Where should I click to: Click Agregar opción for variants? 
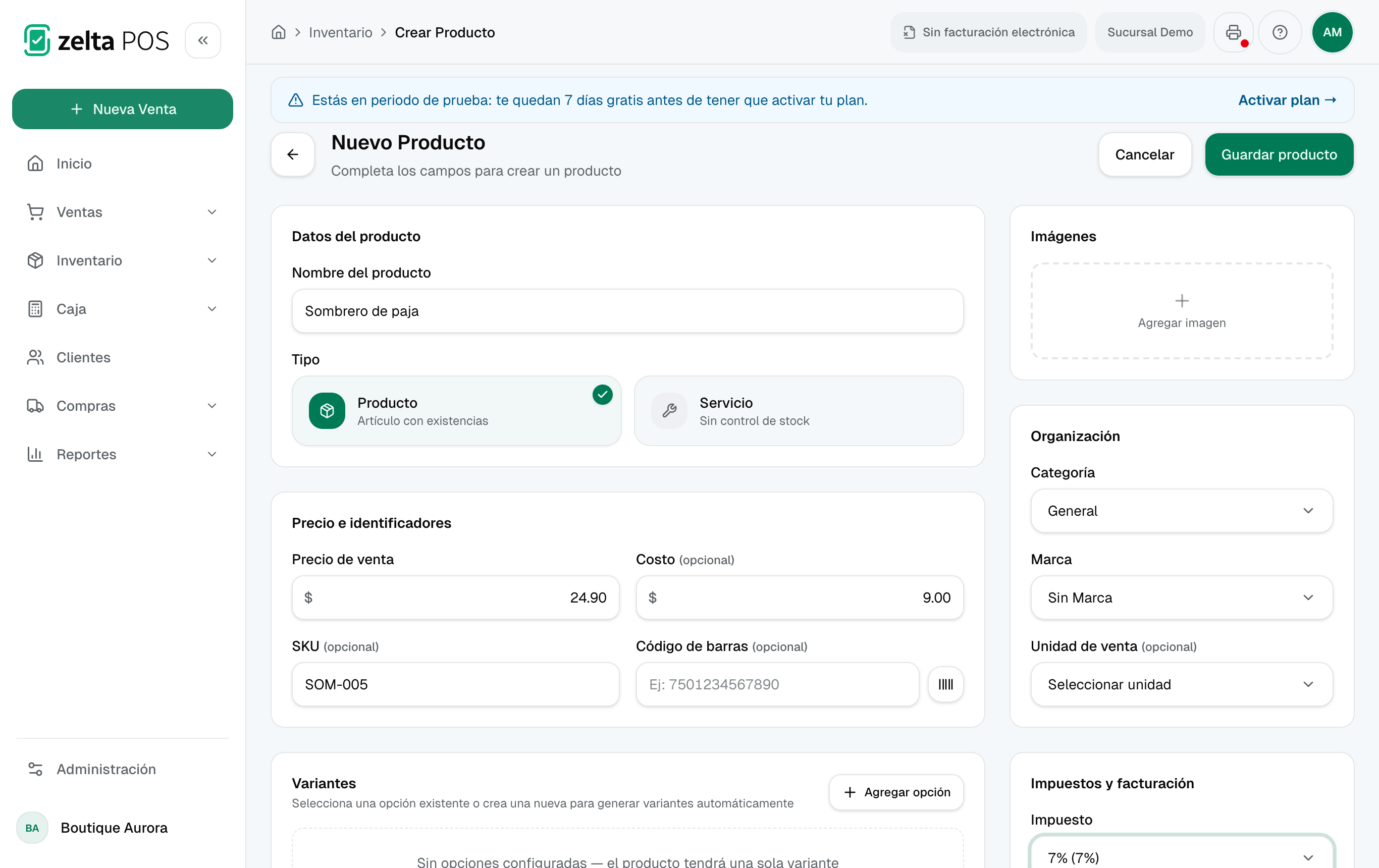(896, 792)
